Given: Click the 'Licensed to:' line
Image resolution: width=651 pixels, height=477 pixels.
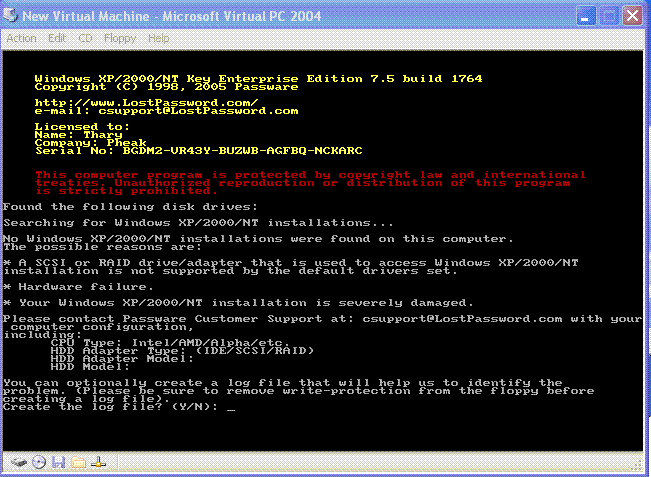Looking at the screenshot, I should pos(82,126).
